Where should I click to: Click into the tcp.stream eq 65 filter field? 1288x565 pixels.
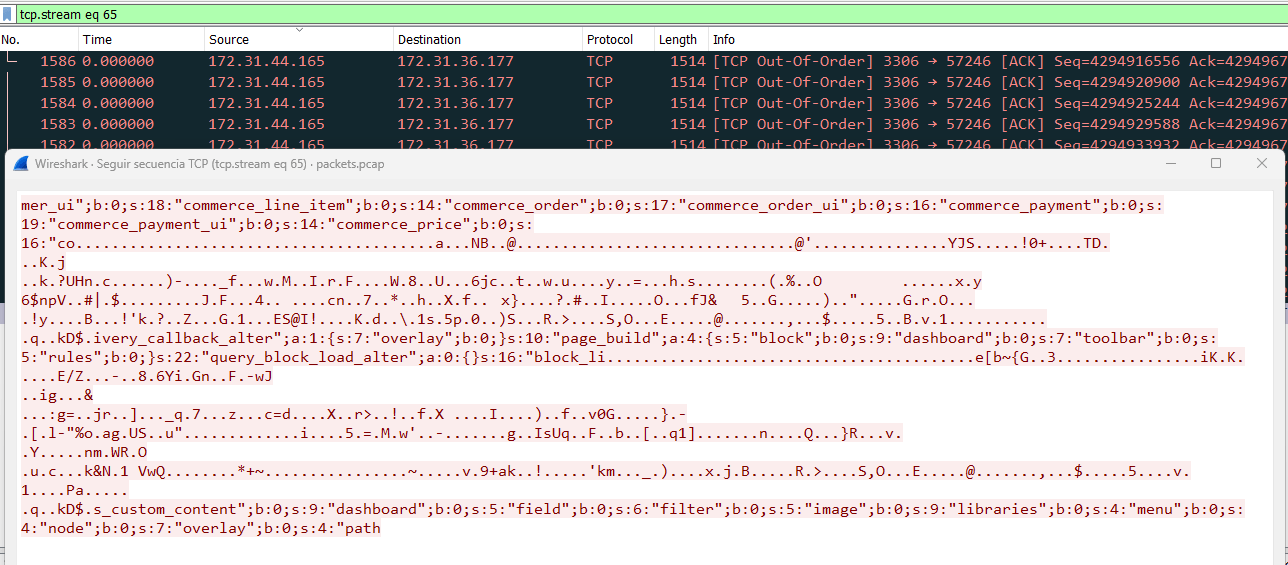click(652, 13)
